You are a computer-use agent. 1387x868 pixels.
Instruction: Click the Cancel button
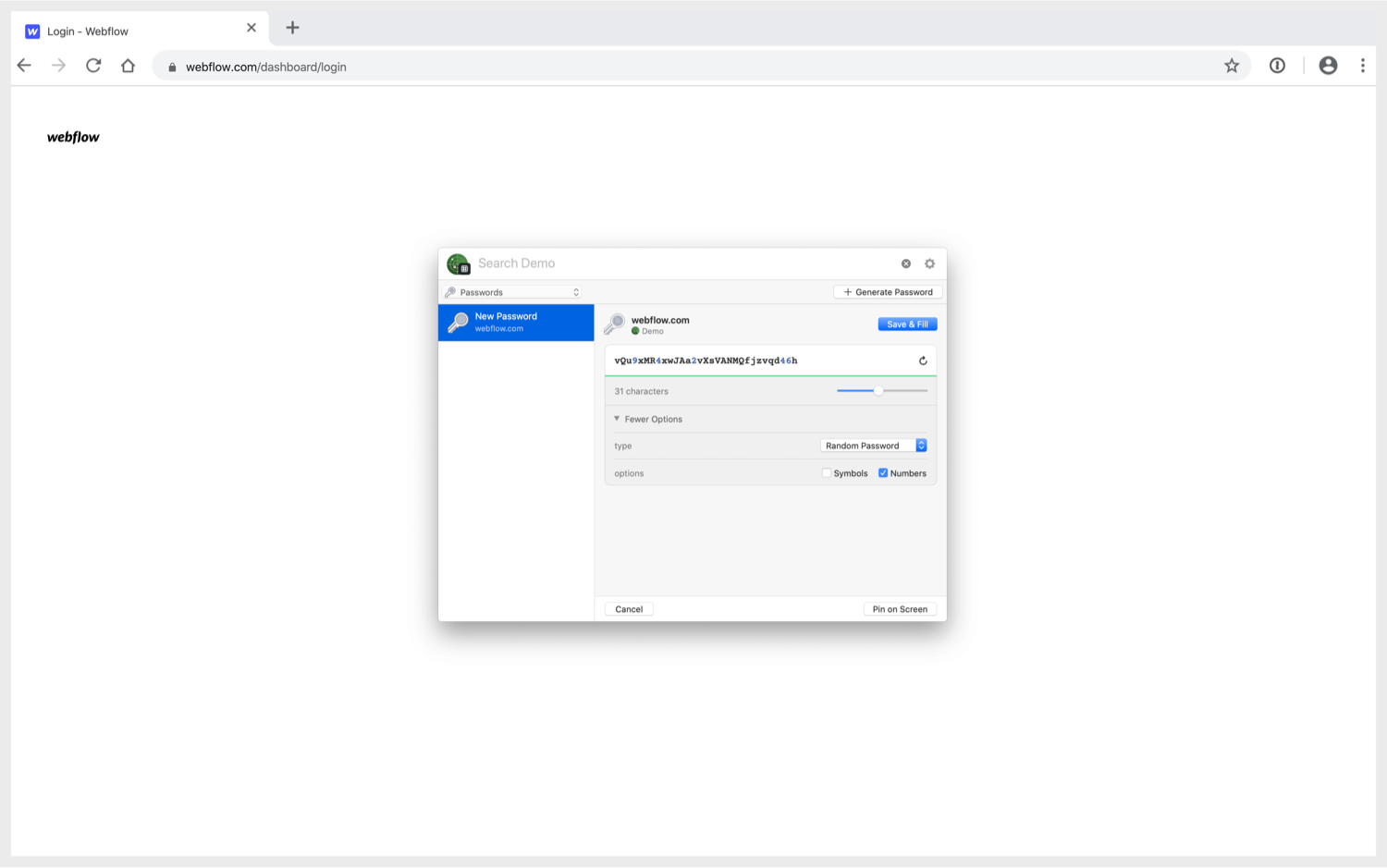[x=629, y=609]
